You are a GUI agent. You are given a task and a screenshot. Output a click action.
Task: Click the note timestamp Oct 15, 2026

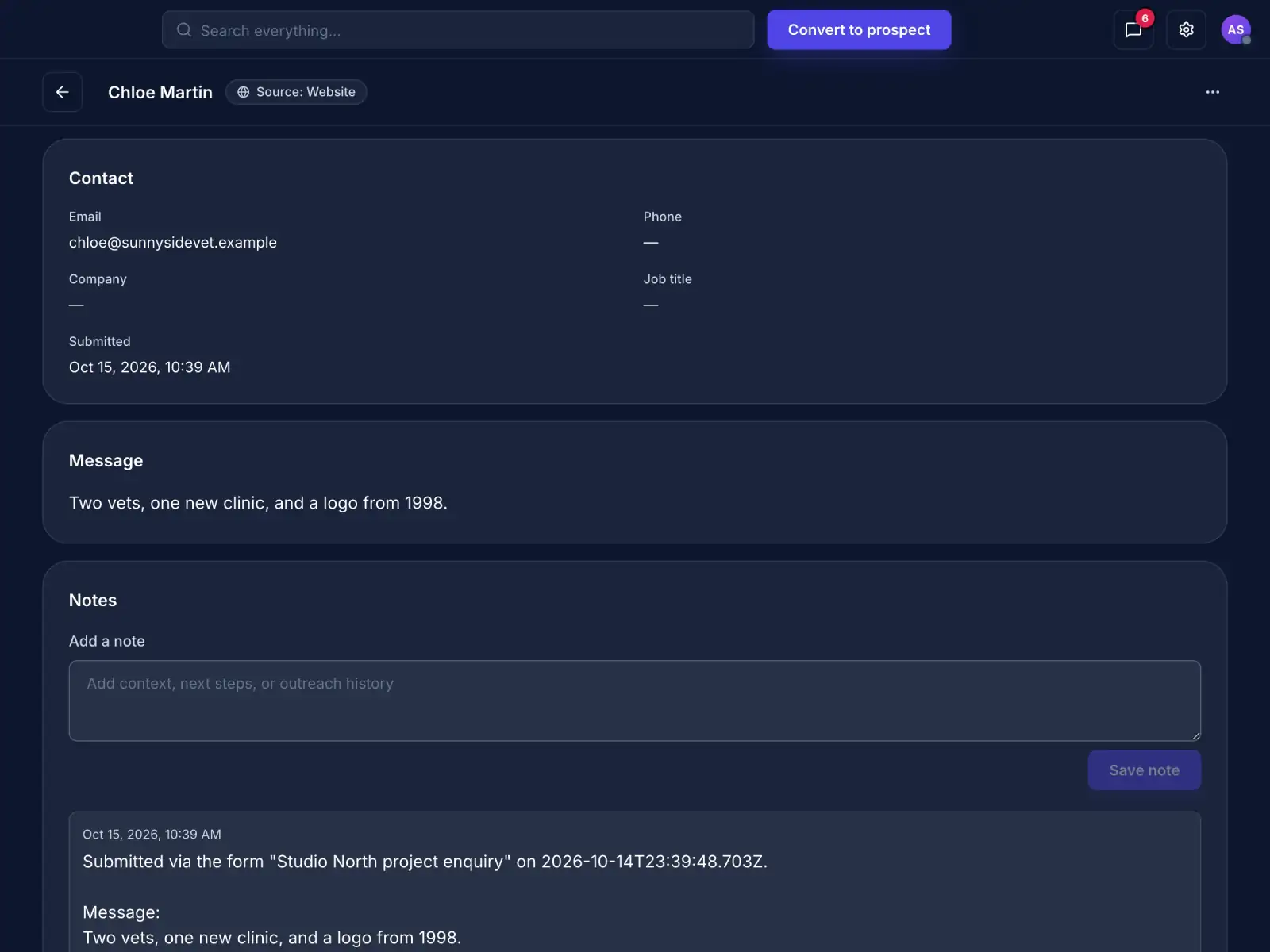[152, 835]
